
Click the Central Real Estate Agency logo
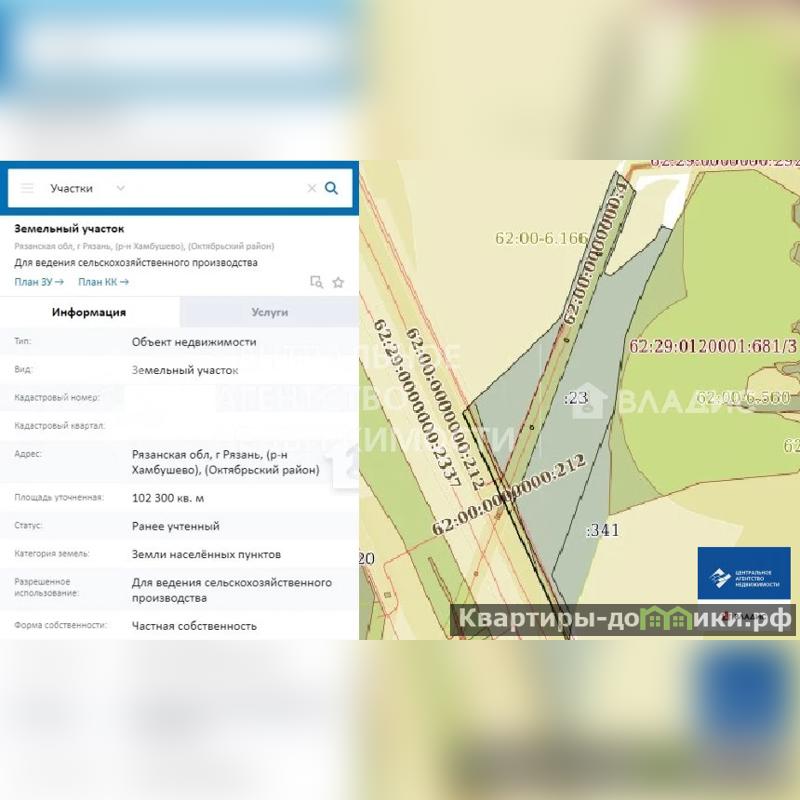744,573
